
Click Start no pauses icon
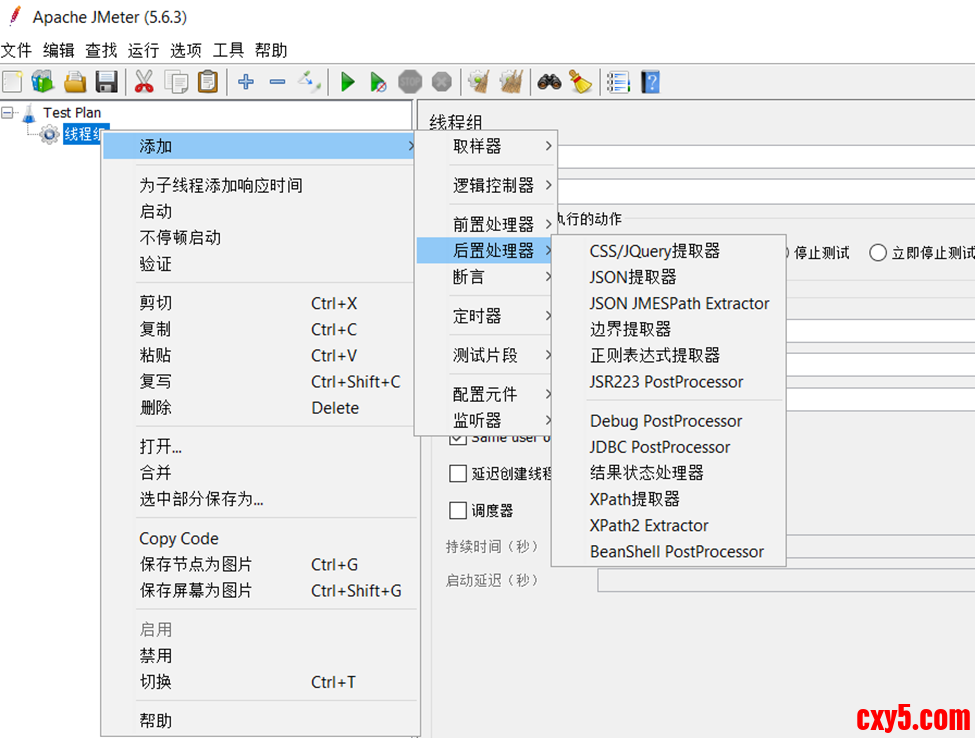pos(377,82)
